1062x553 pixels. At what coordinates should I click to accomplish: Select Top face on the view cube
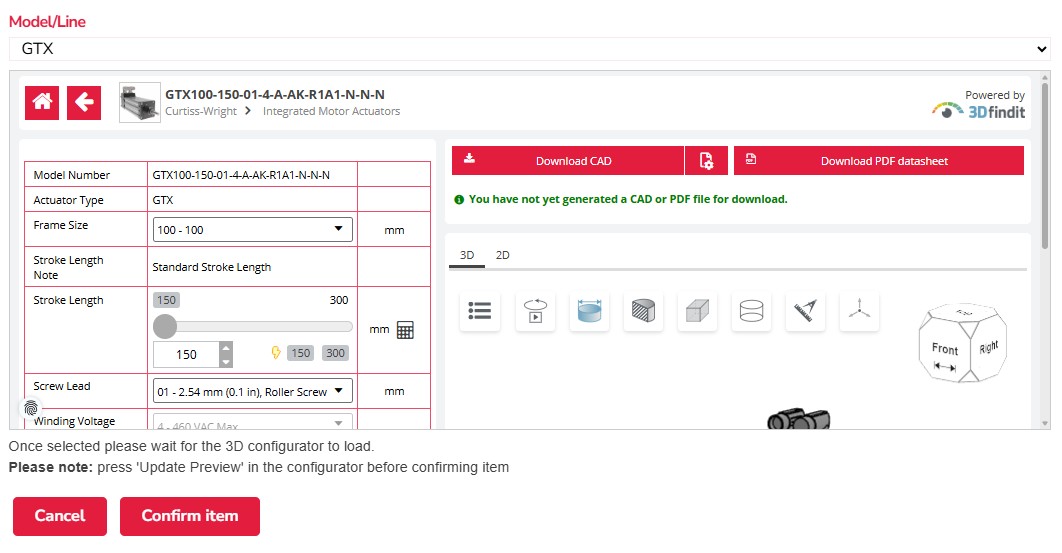tap(964, 312)
